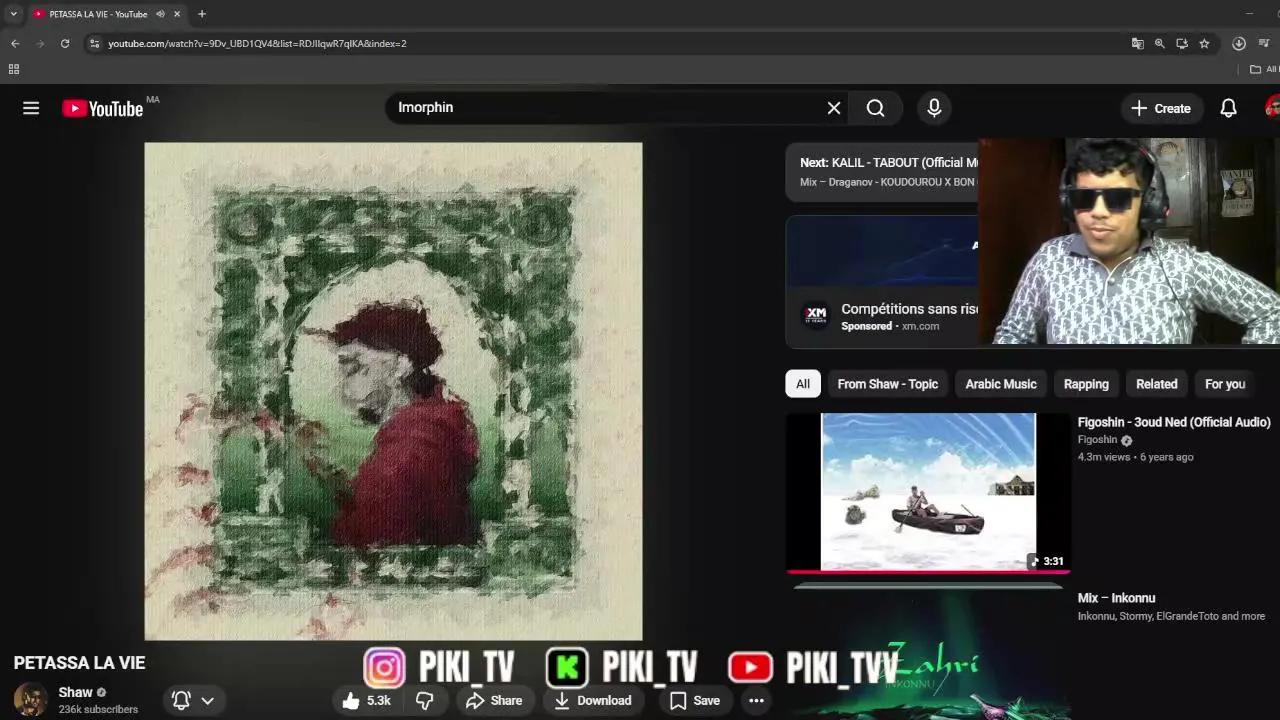Toggle the subscription notification bell
The height and width of the screenshot is (720, 1280).
[181, 701]
